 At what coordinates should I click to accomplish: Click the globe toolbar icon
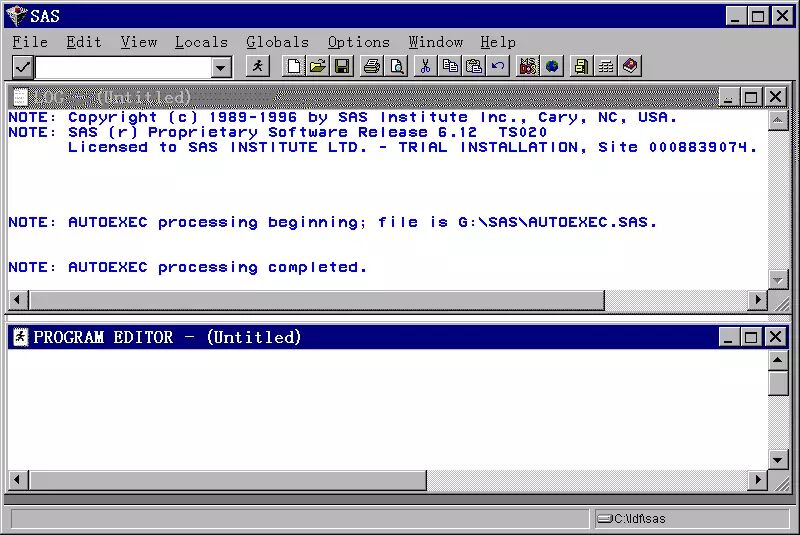click(552, 66)
